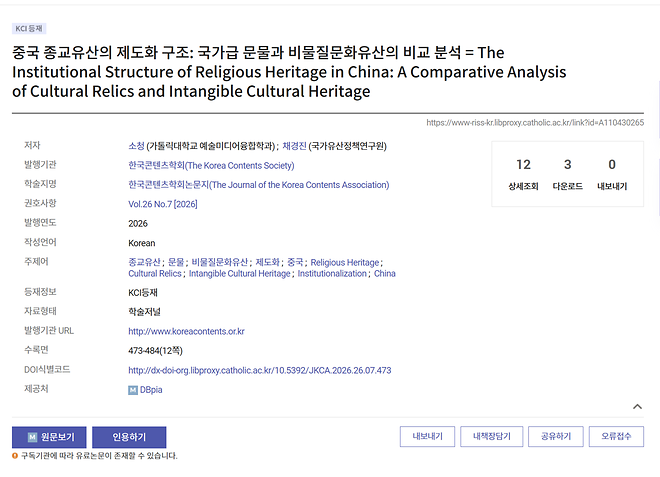Viewport: 660px width, 477px height.
Task: Click the 내보내기 export button
Action: [x=427, y=437]
